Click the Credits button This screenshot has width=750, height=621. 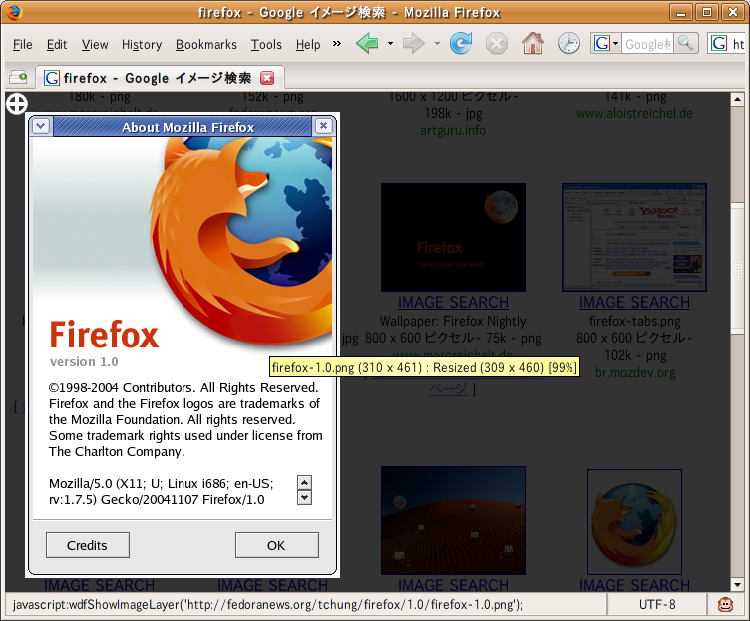88,545
